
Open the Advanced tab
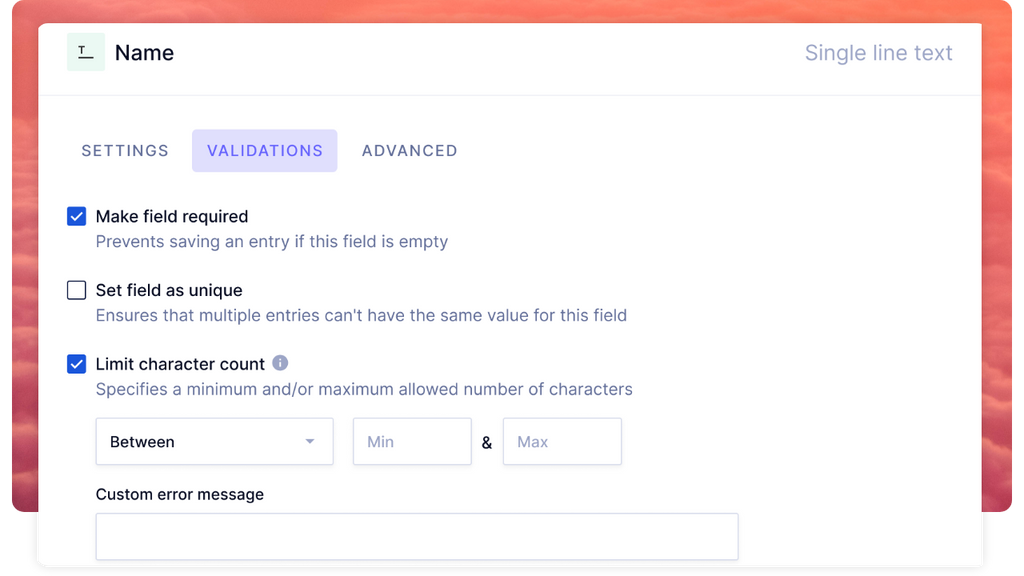click(409, 151)
